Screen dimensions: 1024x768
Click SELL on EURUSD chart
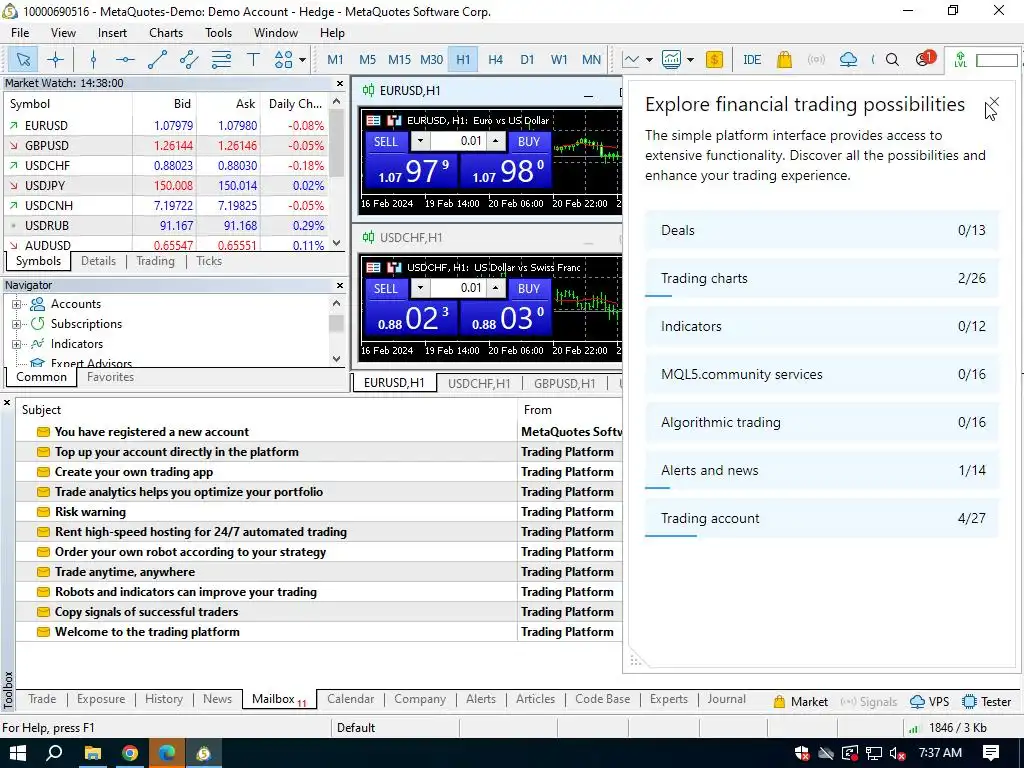[x=385, y=142]
